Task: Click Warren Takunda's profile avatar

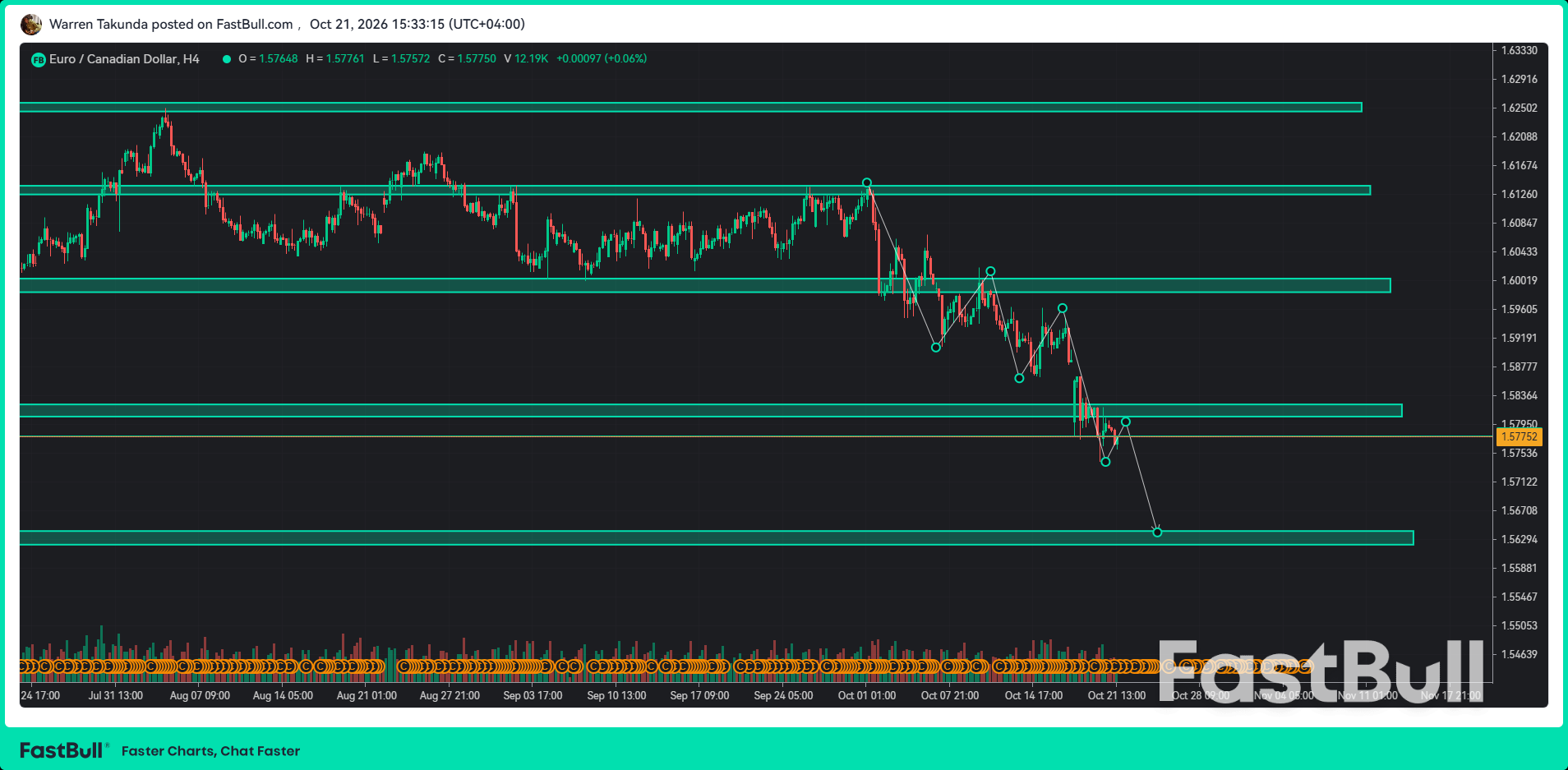Action: click(x=31, y=25)
